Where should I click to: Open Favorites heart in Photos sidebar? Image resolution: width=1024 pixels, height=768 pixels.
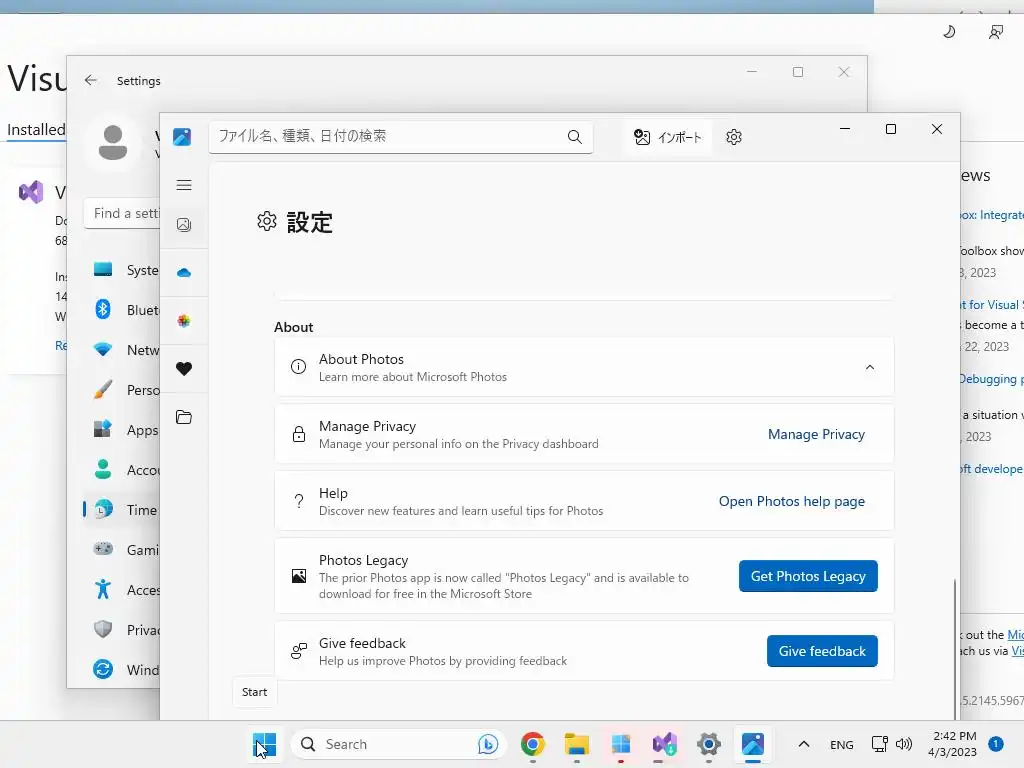[184, 368]
